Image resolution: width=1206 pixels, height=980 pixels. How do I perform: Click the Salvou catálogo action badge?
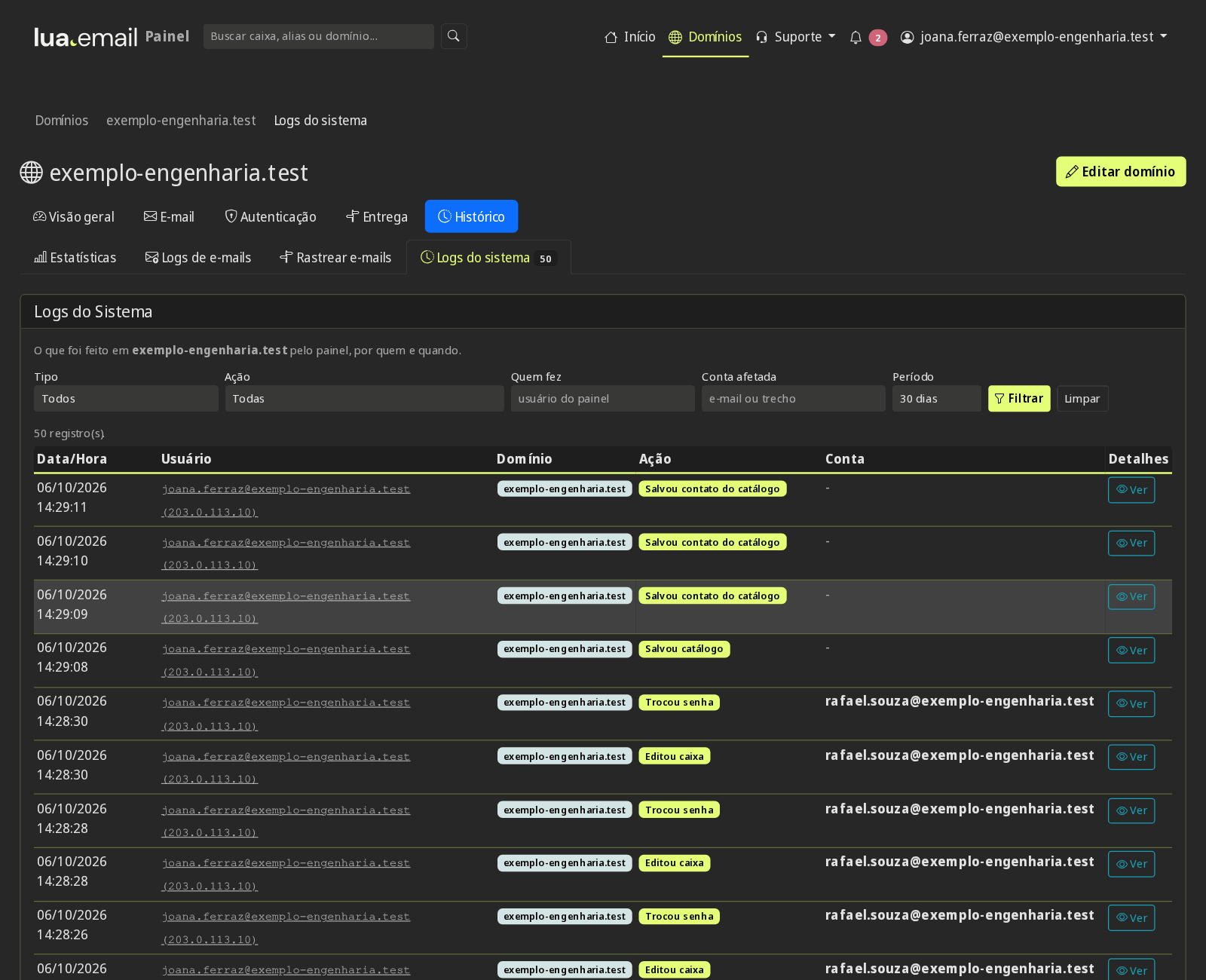pyautogui.click(x=684, y=649)
